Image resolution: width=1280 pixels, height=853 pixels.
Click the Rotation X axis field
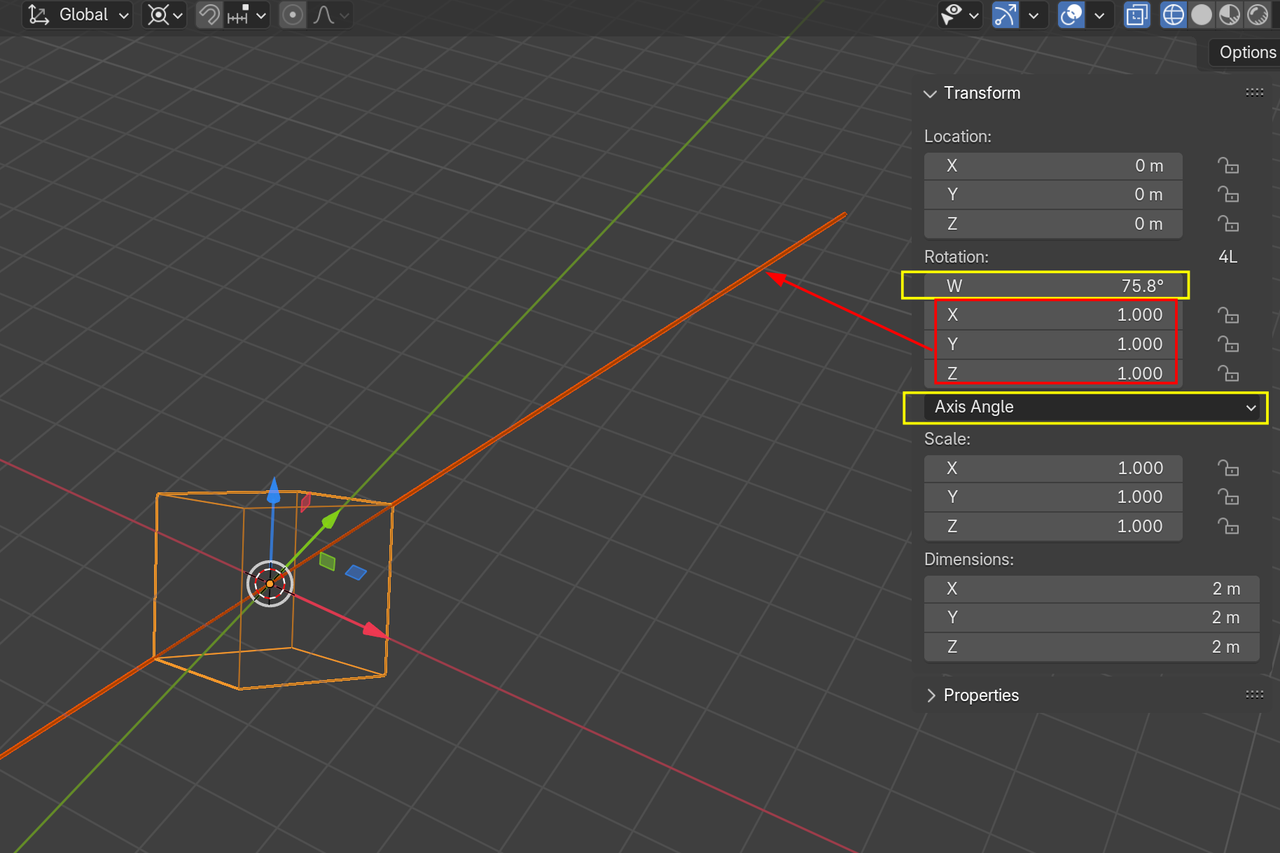[1053, 315]
